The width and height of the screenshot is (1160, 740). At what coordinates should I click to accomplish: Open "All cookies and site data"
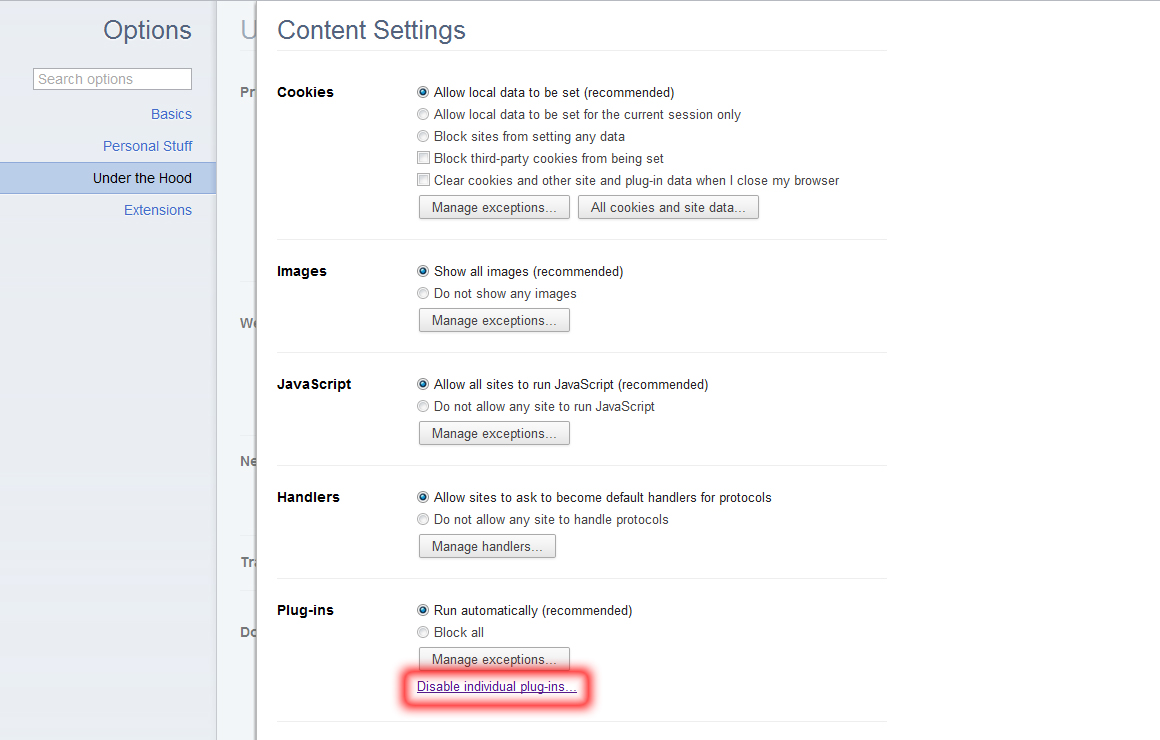click(668, 207)
